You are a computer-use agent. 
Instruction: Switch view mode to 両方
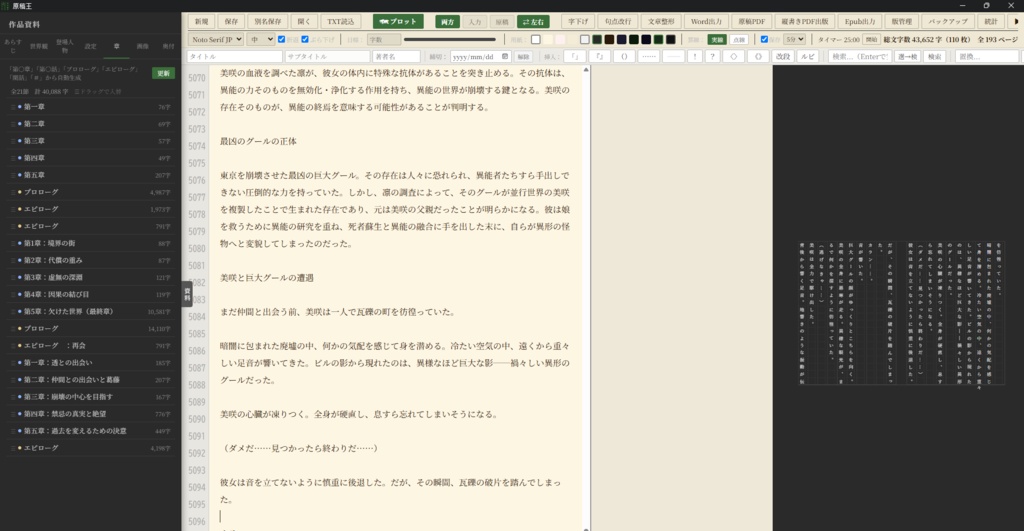447,22
